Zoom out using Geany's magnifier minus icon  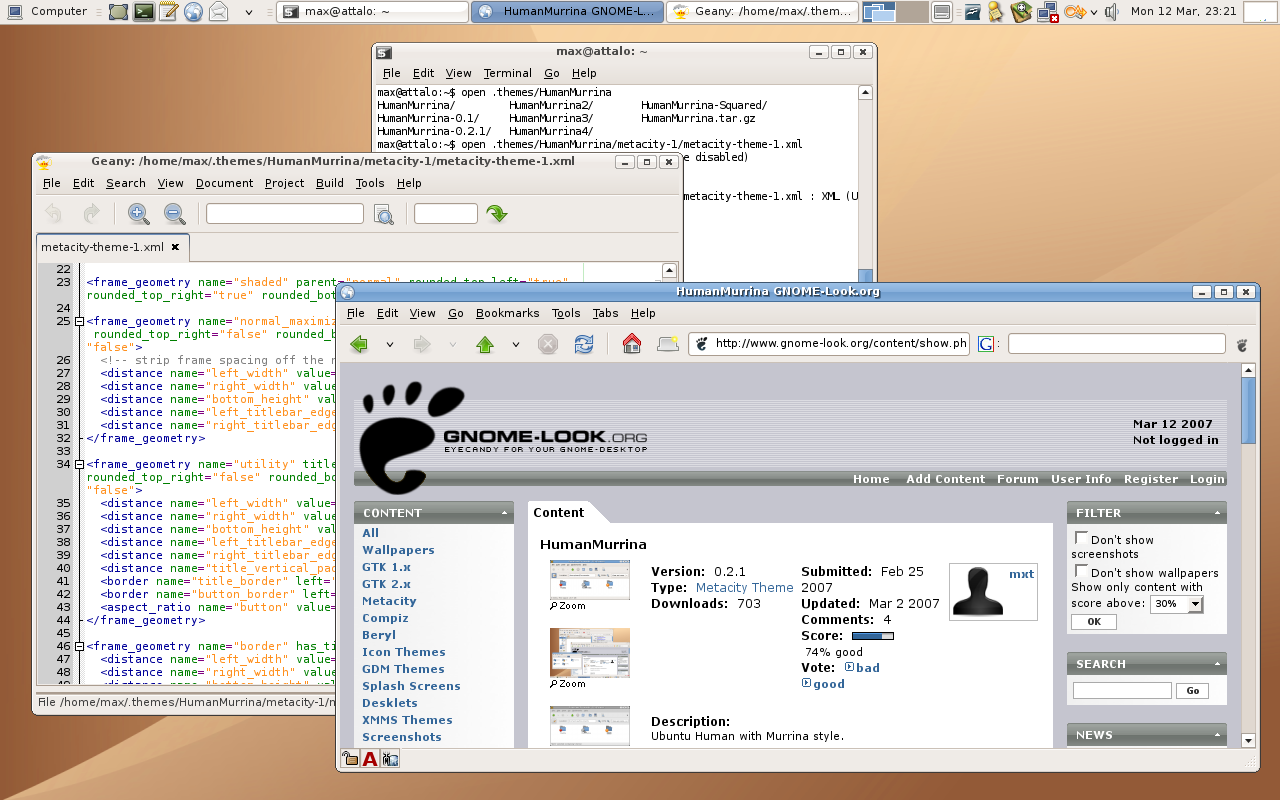[x=174, y=213]
